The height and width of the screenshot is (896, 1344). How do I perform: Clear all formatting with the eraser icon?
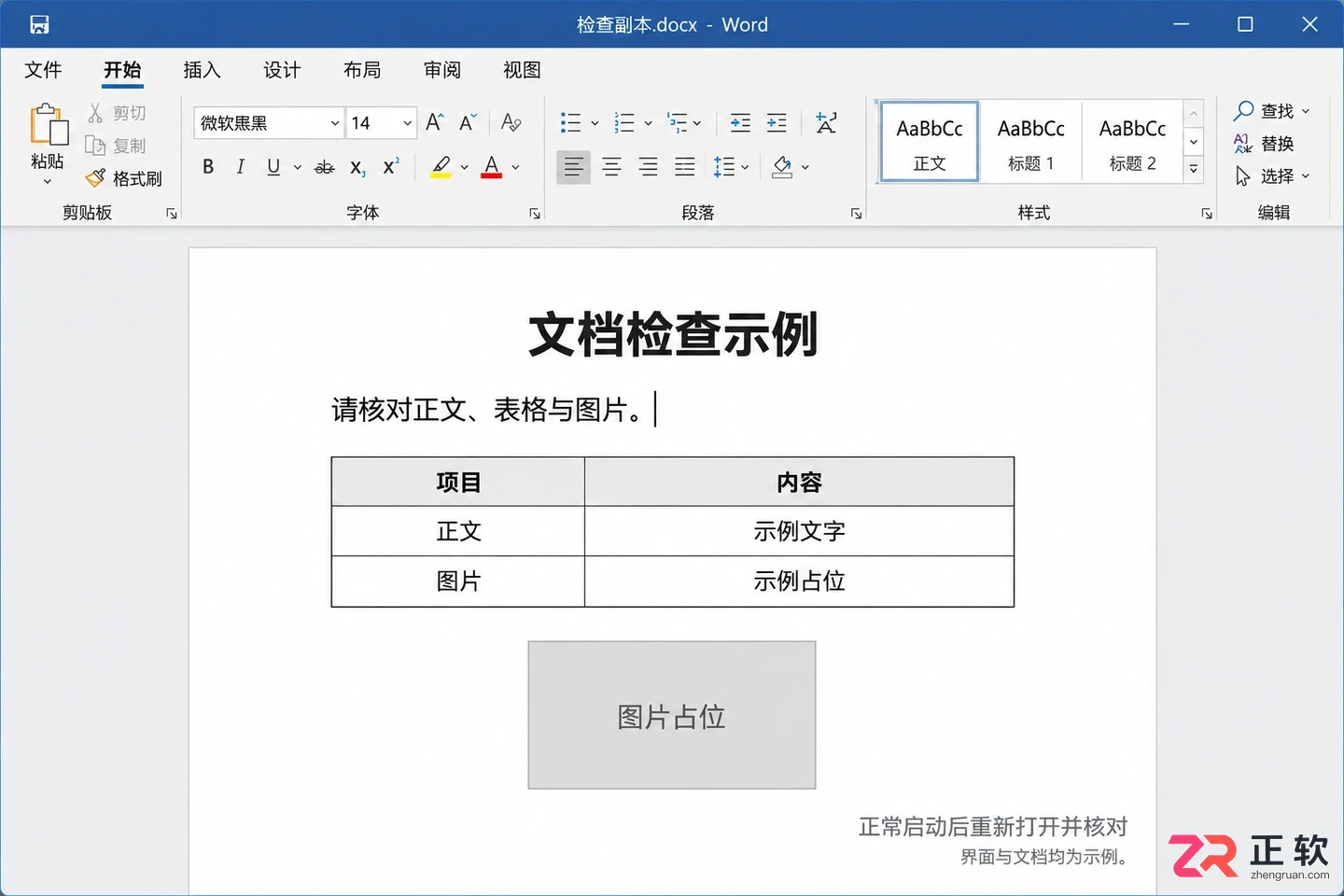[x=511, y=122]
